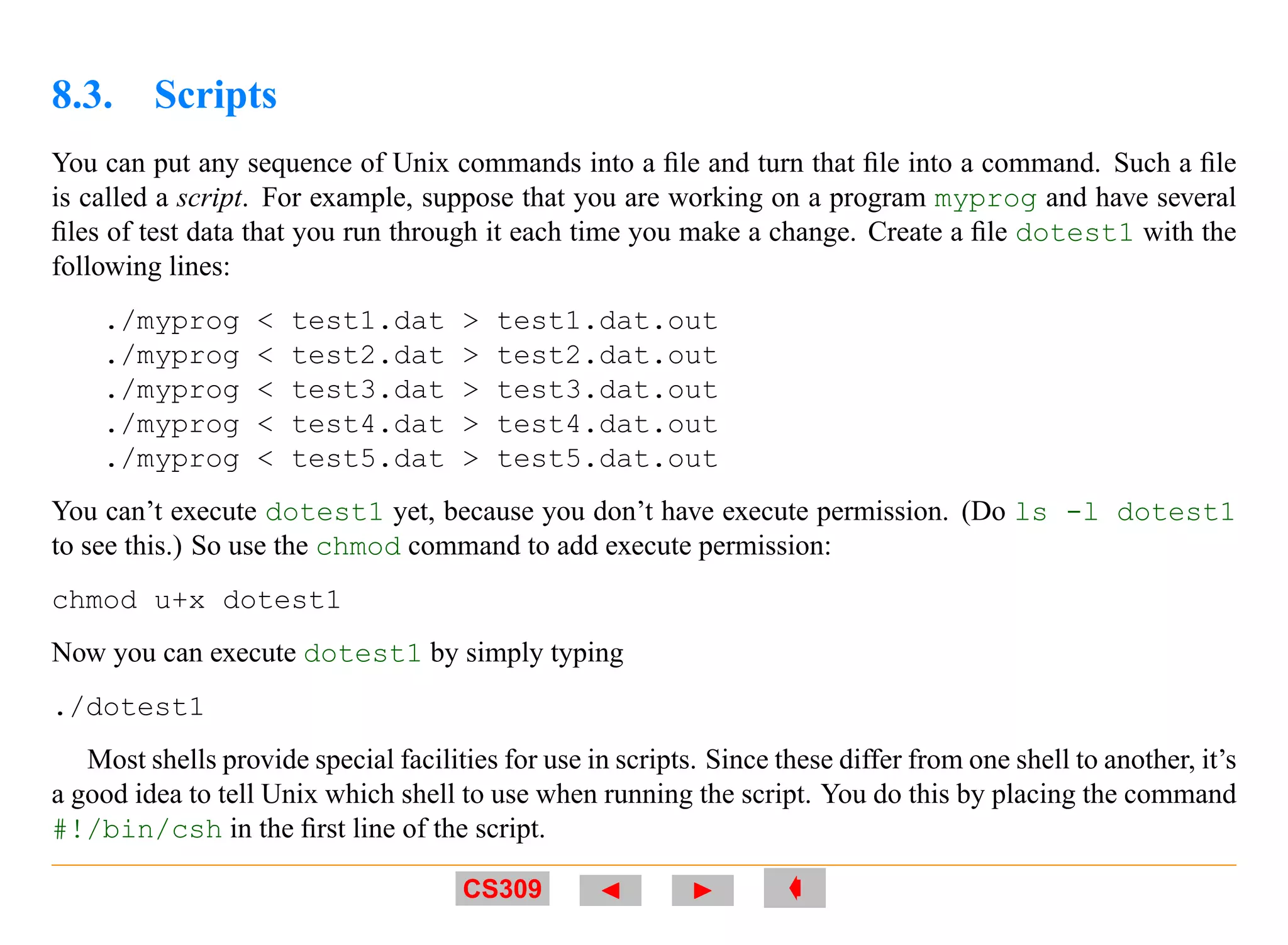Click 'dotest1' in the first paragraph

click(x=1074, y=233)
